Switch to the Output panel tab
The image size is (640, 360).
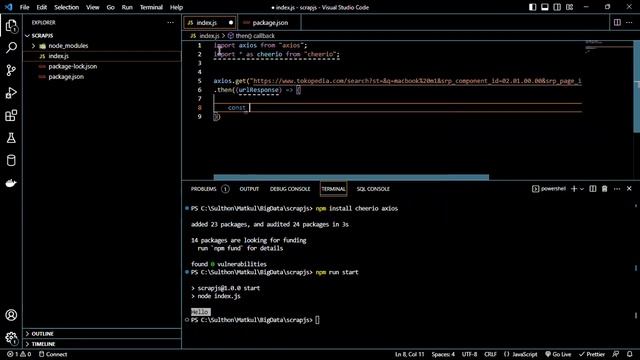(x=249, y=189)
